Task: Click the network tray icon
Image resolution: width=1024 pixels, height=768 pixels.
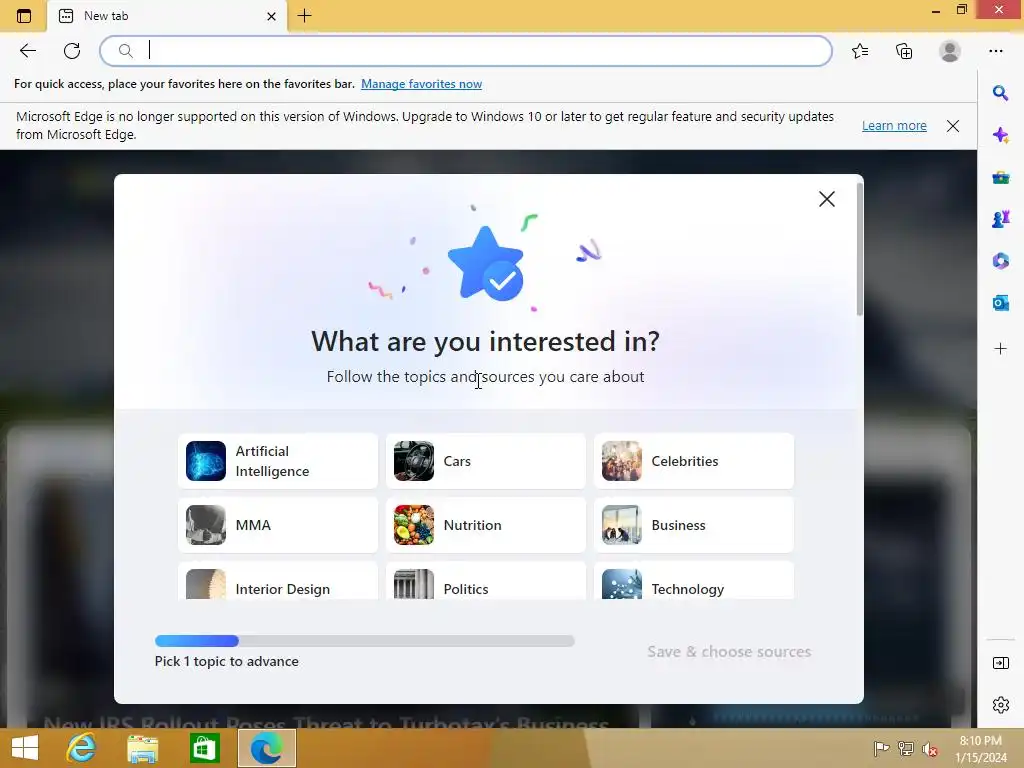Action: (906, 748)
